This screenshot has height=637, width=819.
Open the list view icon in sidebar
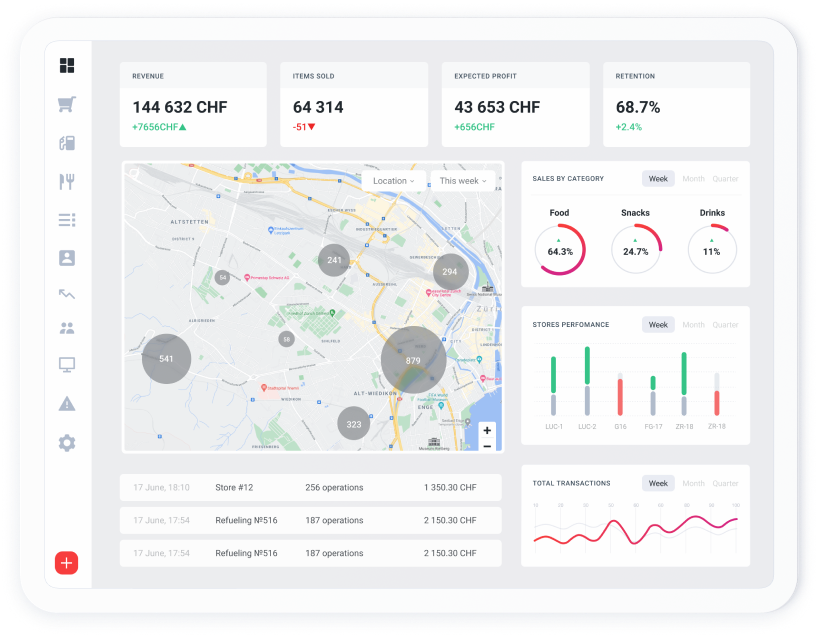click(67, 220)
